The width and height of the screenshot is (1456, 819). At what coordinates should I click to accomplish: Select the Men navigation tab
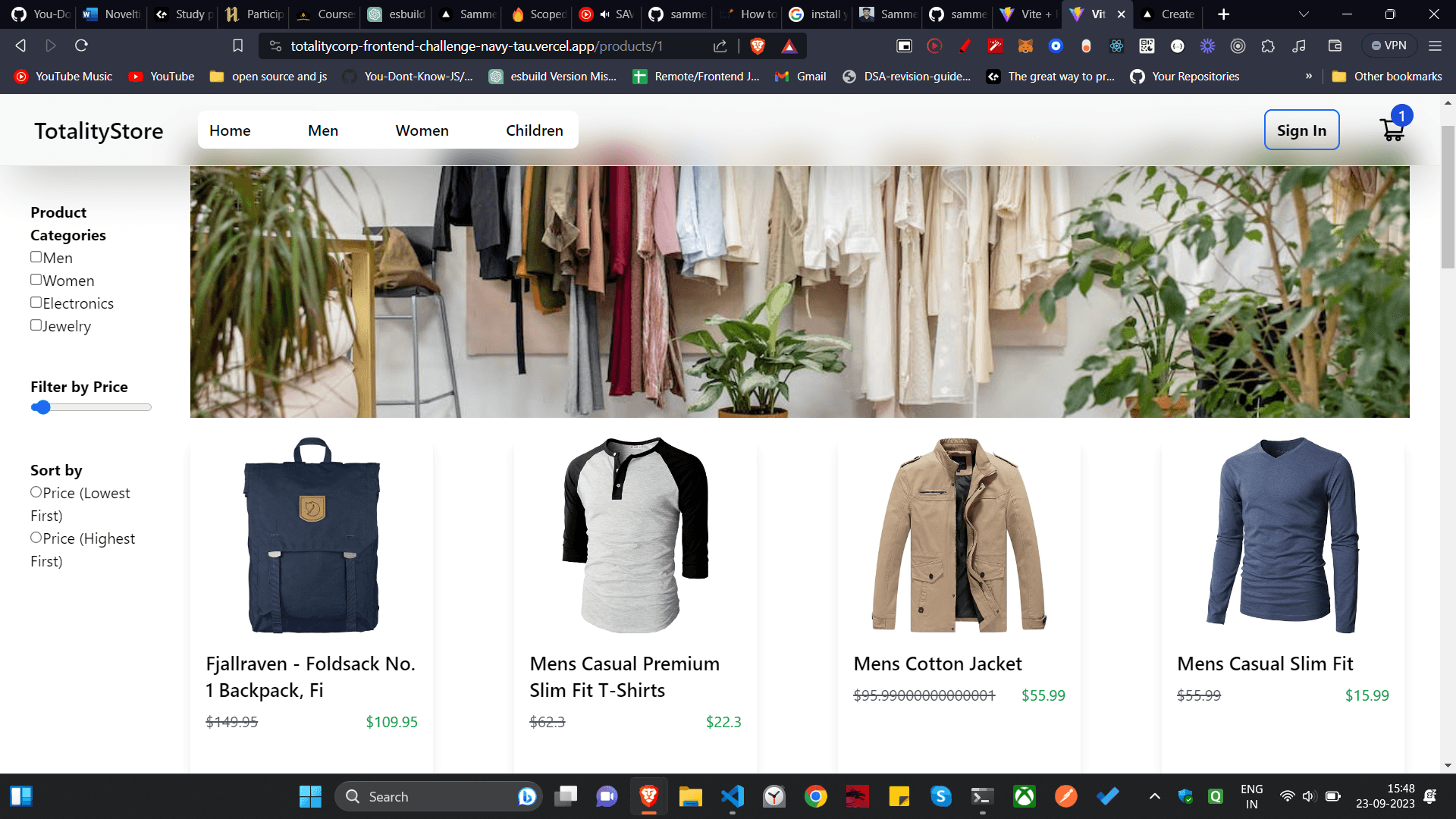322,130
